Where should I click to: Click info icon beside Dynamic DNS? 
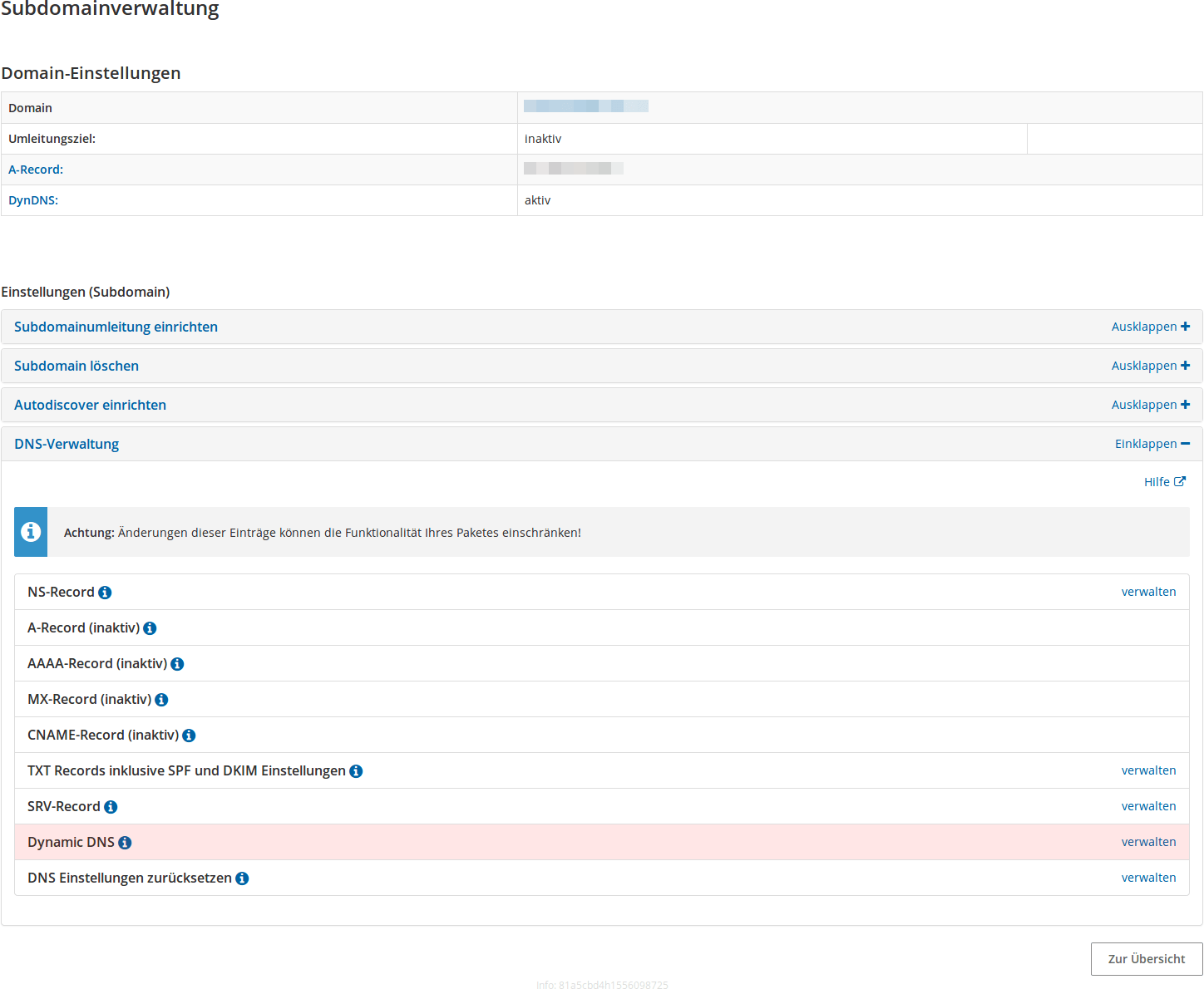click(x=125, y=843)
